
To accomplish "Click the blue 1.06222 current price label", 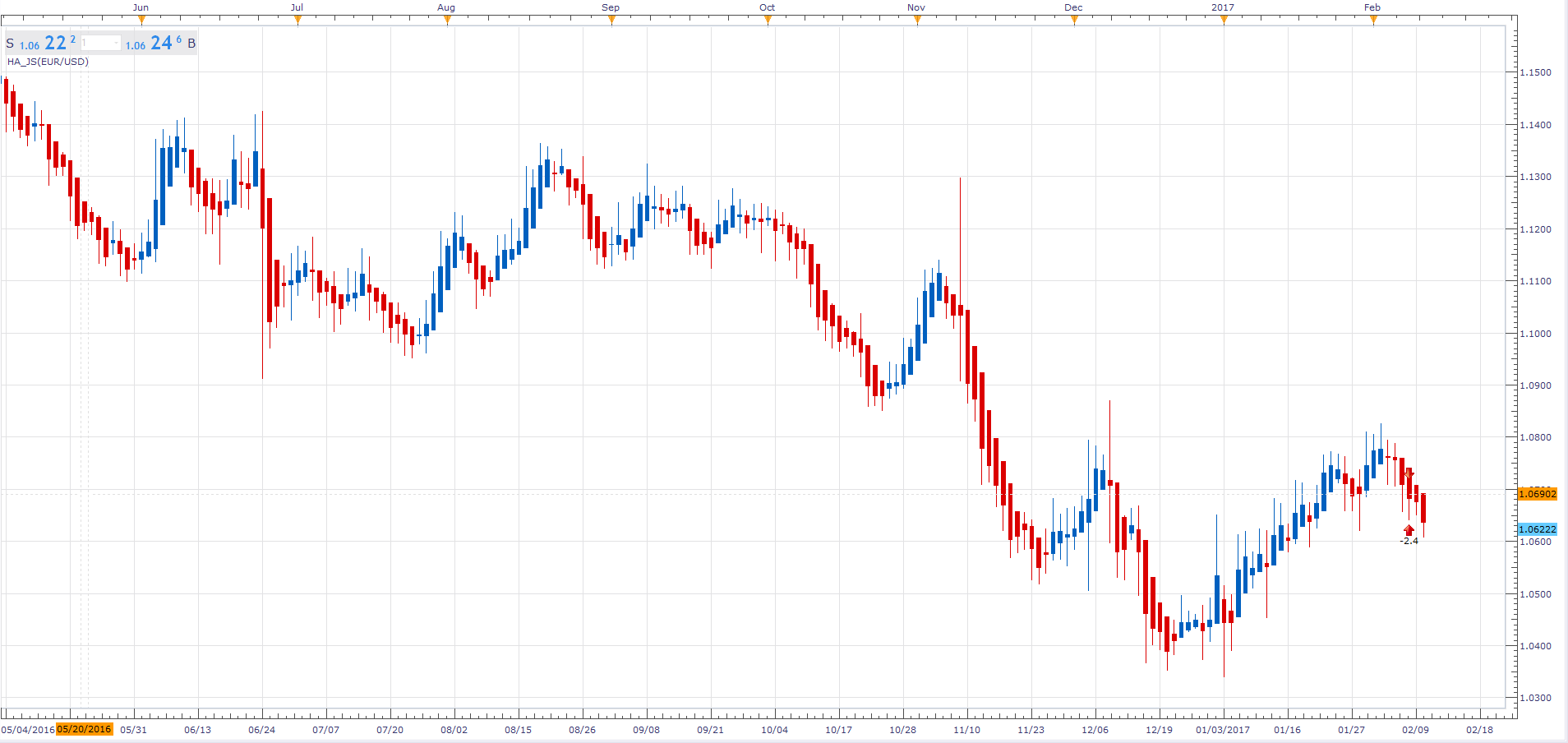I will (1538, 529).
